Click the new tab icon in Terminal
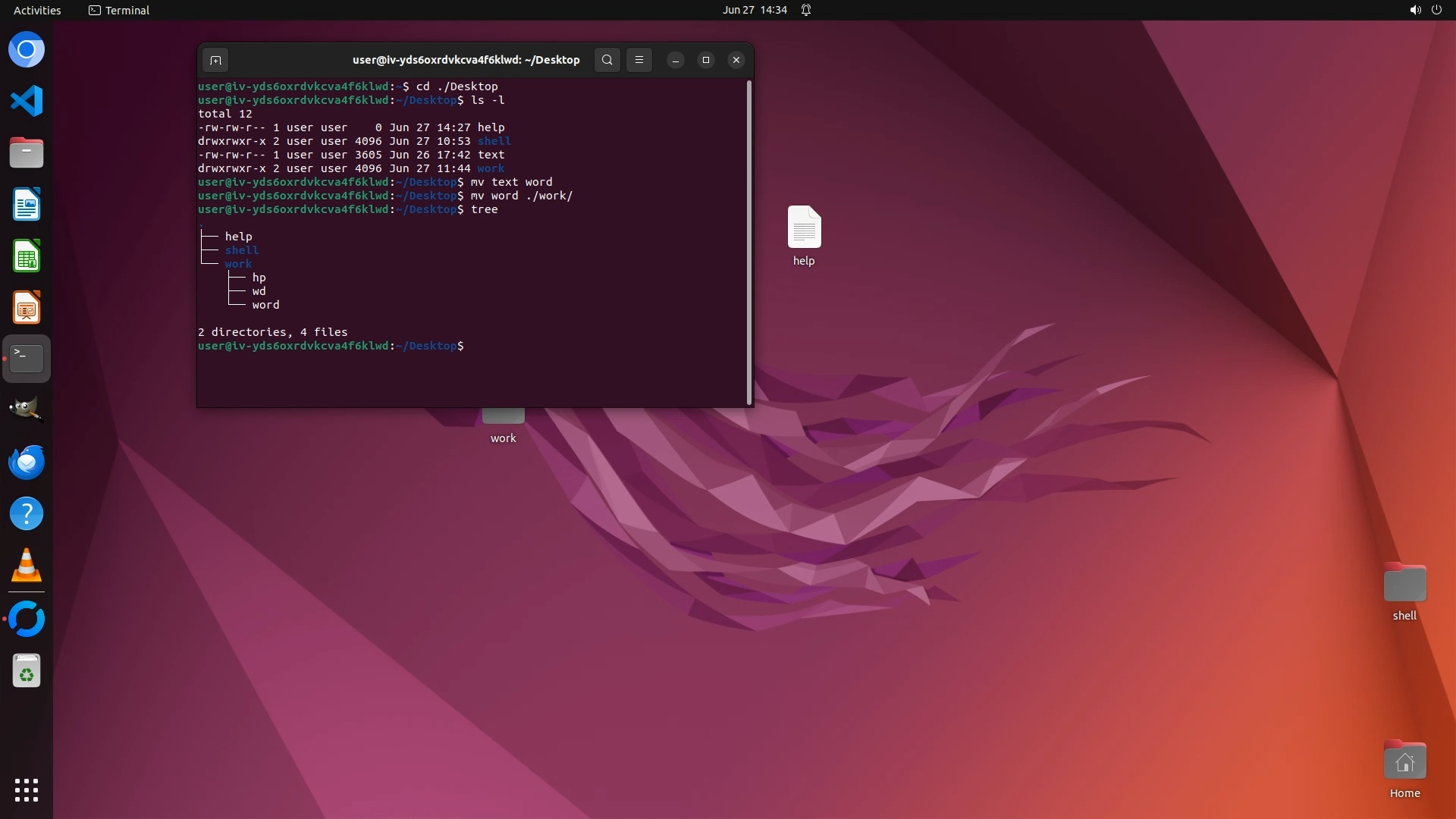Screen dimensions: 1456x819 pyautogui.click(x=215, y=60)
